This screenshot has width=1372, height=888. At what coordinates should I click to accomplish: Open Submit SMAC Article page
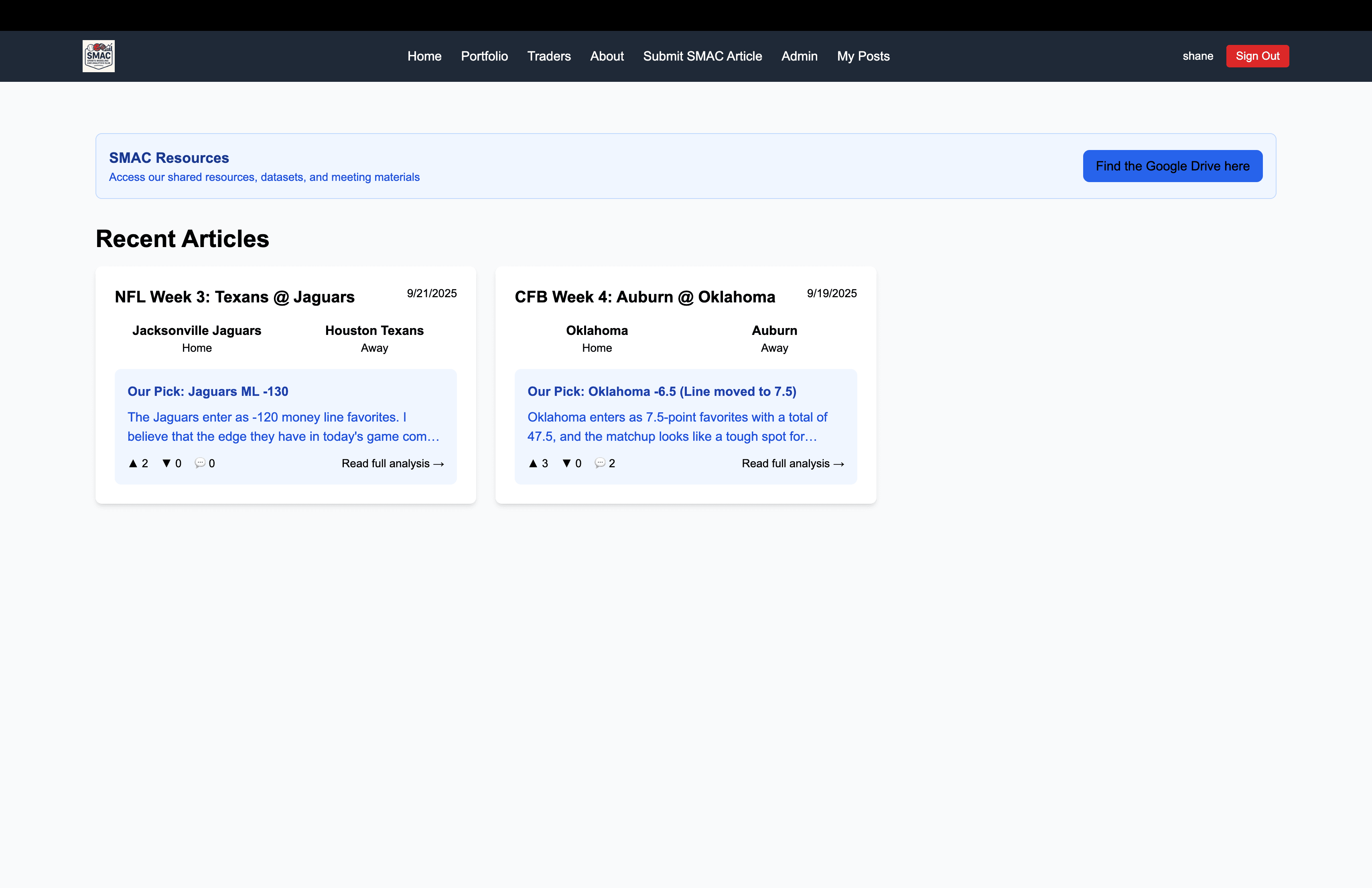point(702,56)
